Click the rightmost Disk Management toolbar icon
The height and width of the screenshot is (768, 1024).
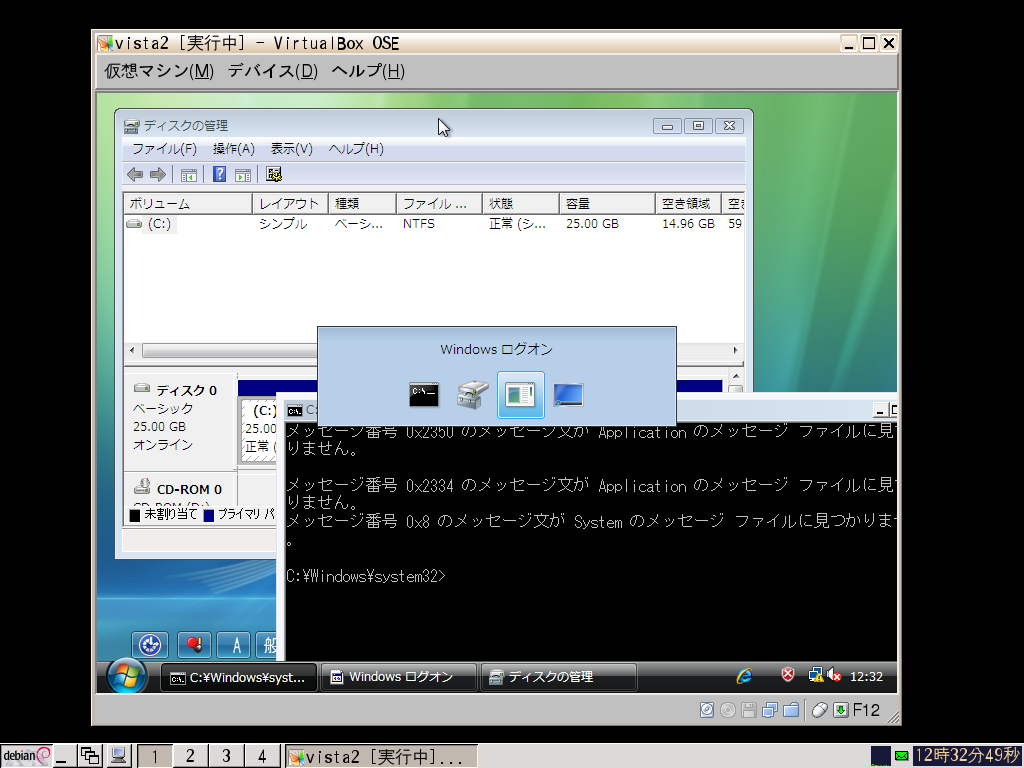click(x=274, y=174)
